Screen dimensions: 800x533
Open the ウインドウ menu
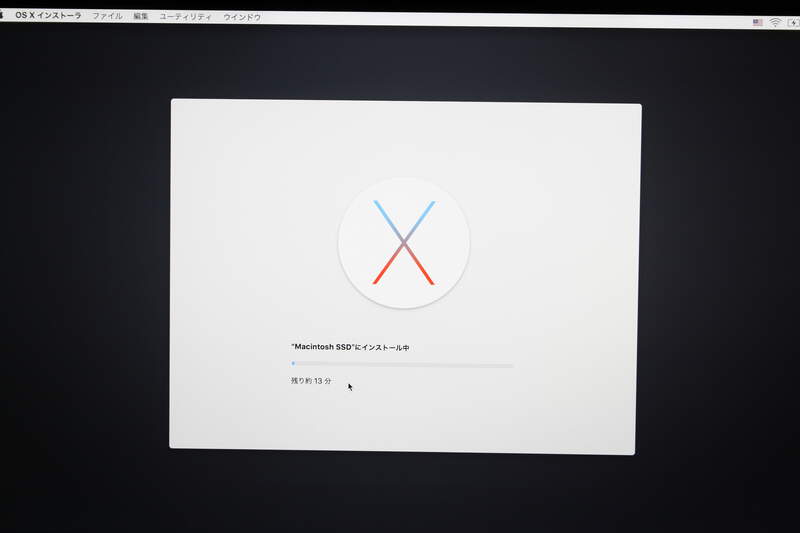[x=242, y=18]
